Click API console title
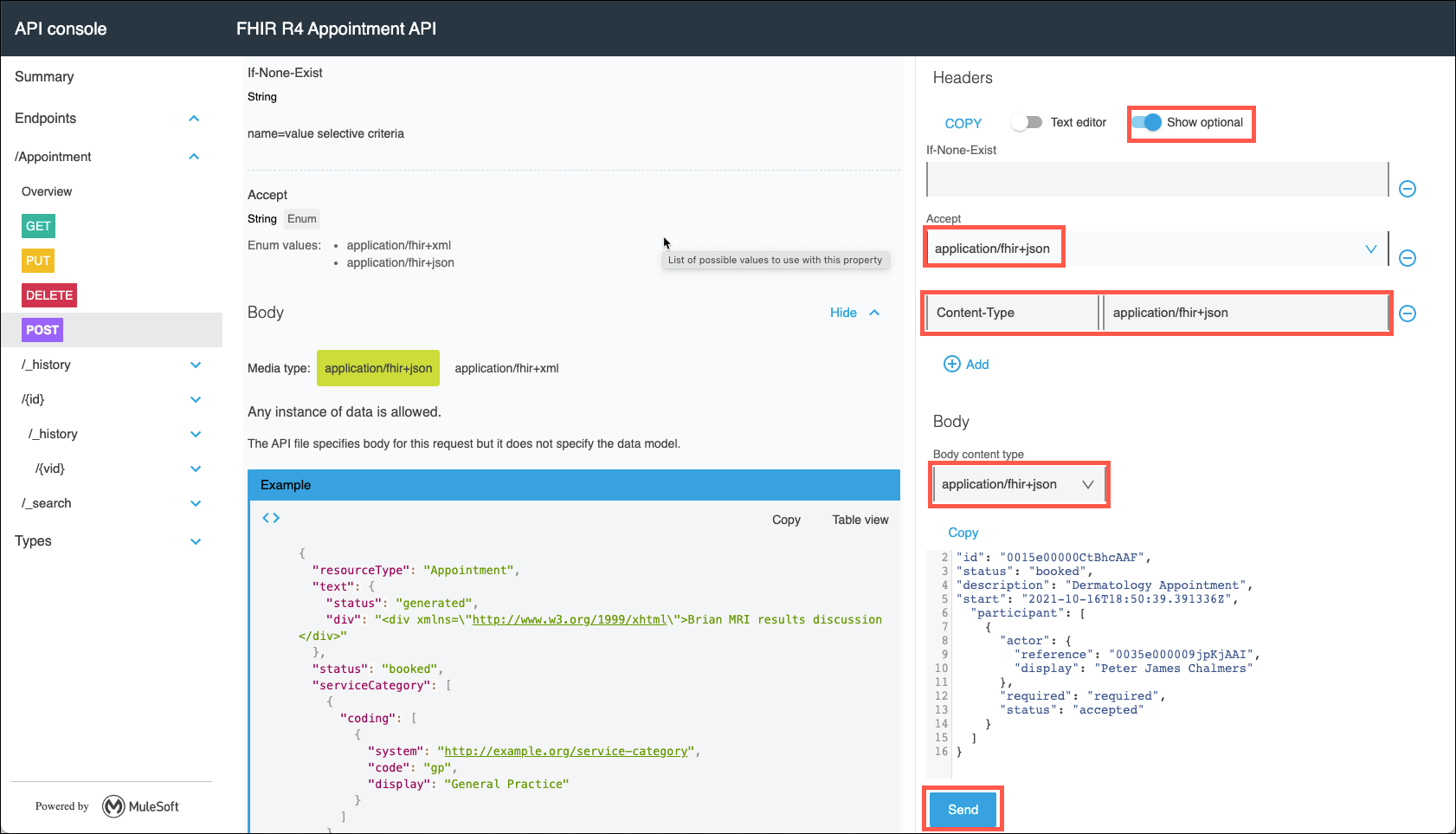The height and width of the screenshot is (834, 1456). (x=61, y=29)
